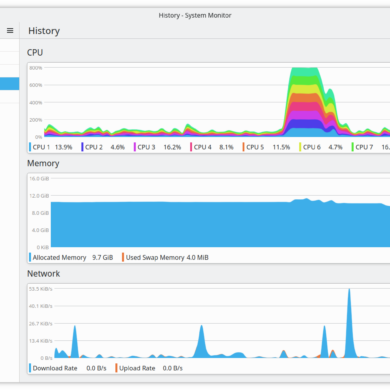Click the Upload Rate value 0.0 B/s

[173, 368]
